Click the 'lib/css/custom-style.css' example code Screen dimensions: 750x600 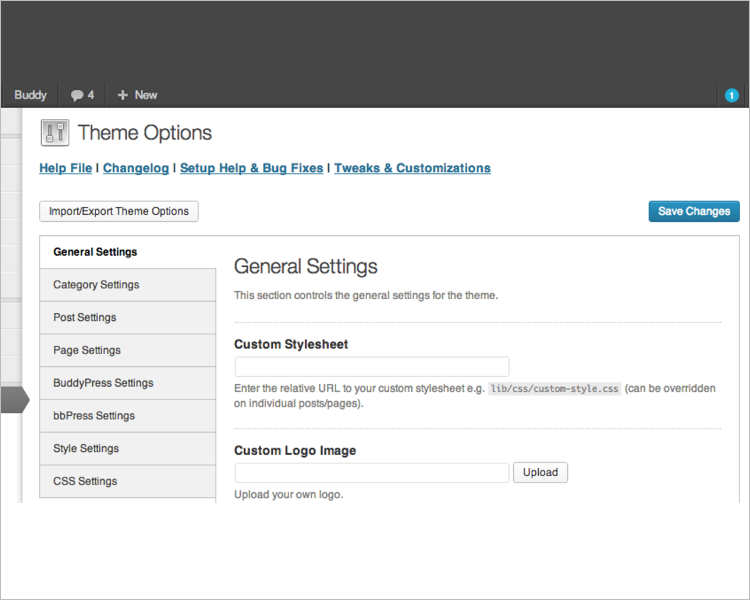tap(554, 389)
